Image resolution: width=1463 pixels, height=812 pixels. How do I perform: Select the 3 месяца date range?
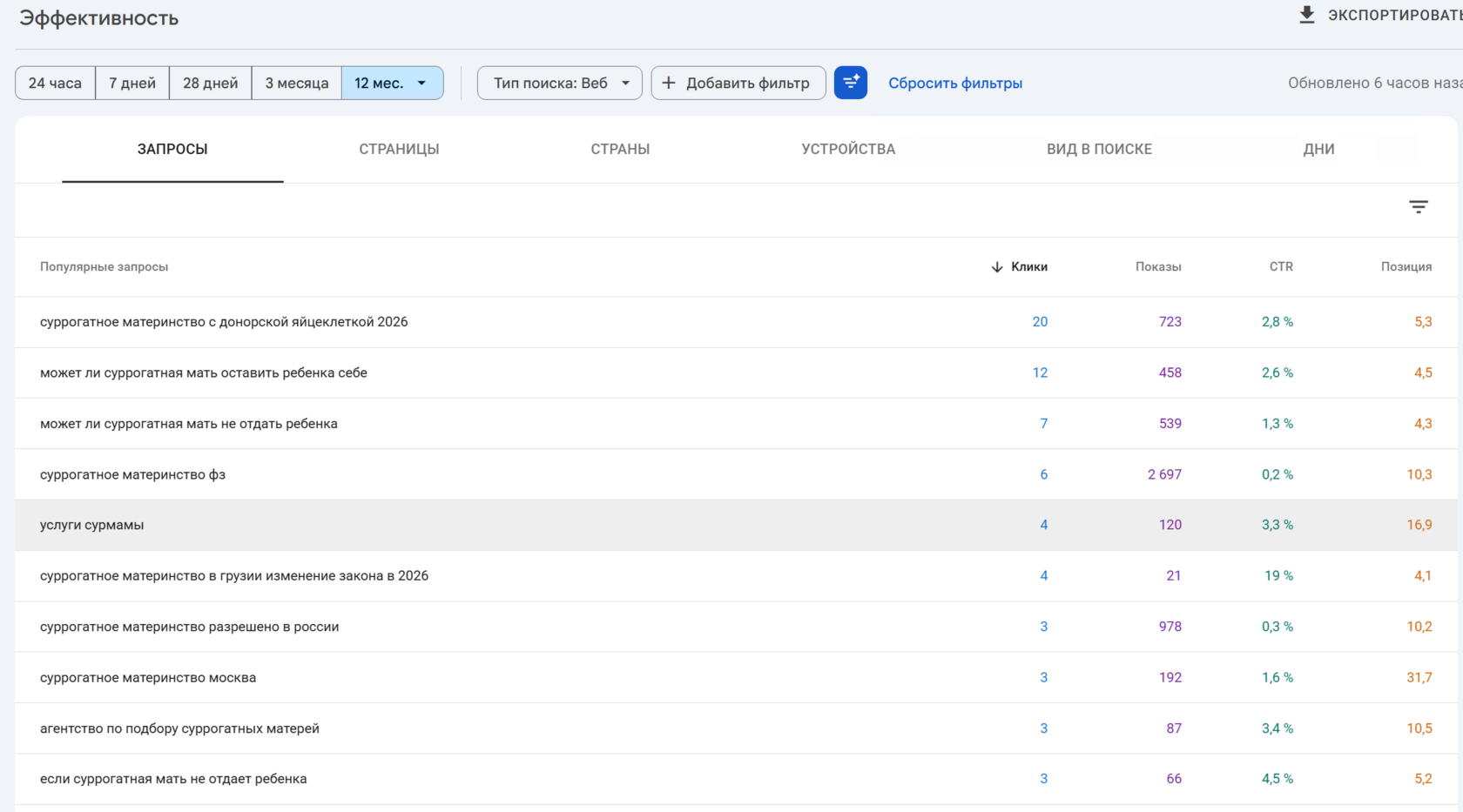(297, 83)
